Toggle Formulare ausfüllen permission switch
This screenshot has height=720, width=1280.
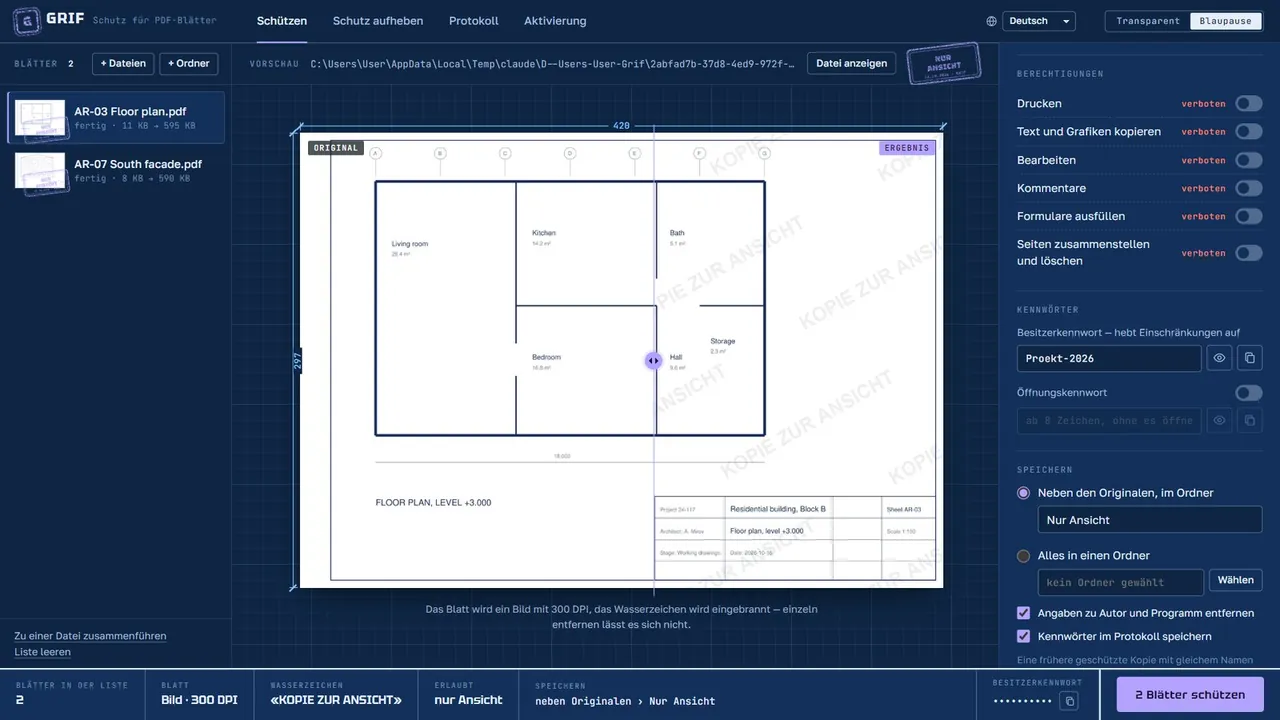point(1249,216)
